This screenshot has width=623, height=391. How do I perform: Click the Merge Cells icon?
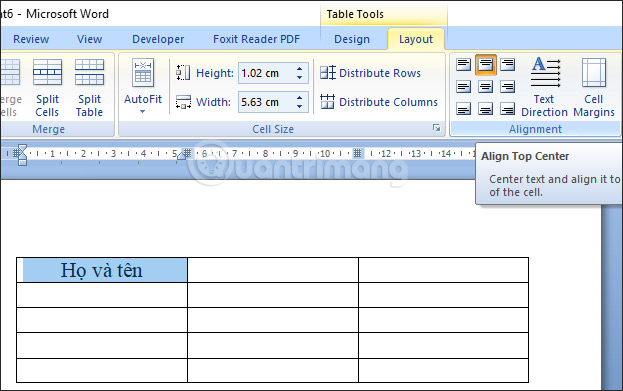pos(10,72)
